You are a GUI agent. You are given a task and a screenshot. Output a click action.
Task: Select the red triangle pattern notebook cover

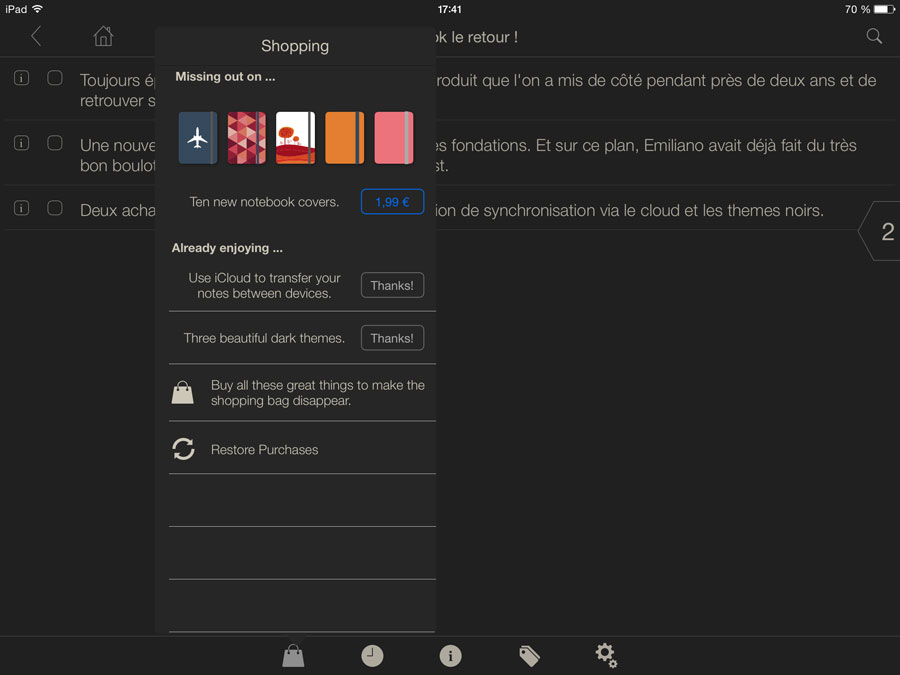(247, 138)
